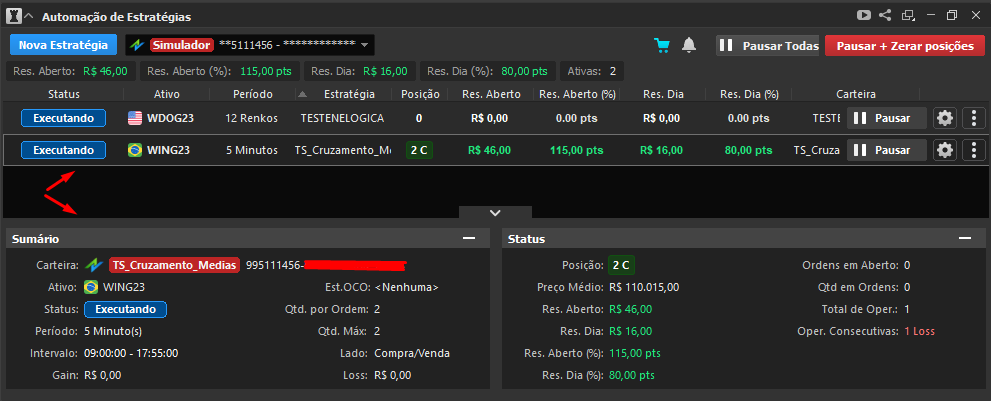Image resolution: width=991 pixels, height=401 pixels.
Task: Click the Res. Dia R$ 16,00 summary chip
Action: tap(360, 71)
